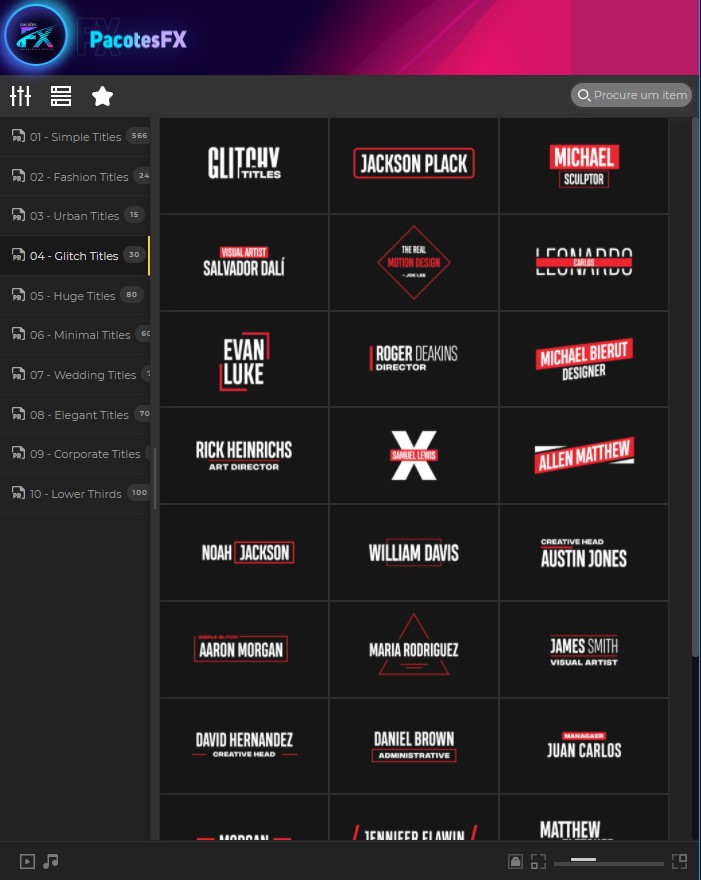
Task: Open the 10 - Lower Thirds category
Action: click(75, 494)
